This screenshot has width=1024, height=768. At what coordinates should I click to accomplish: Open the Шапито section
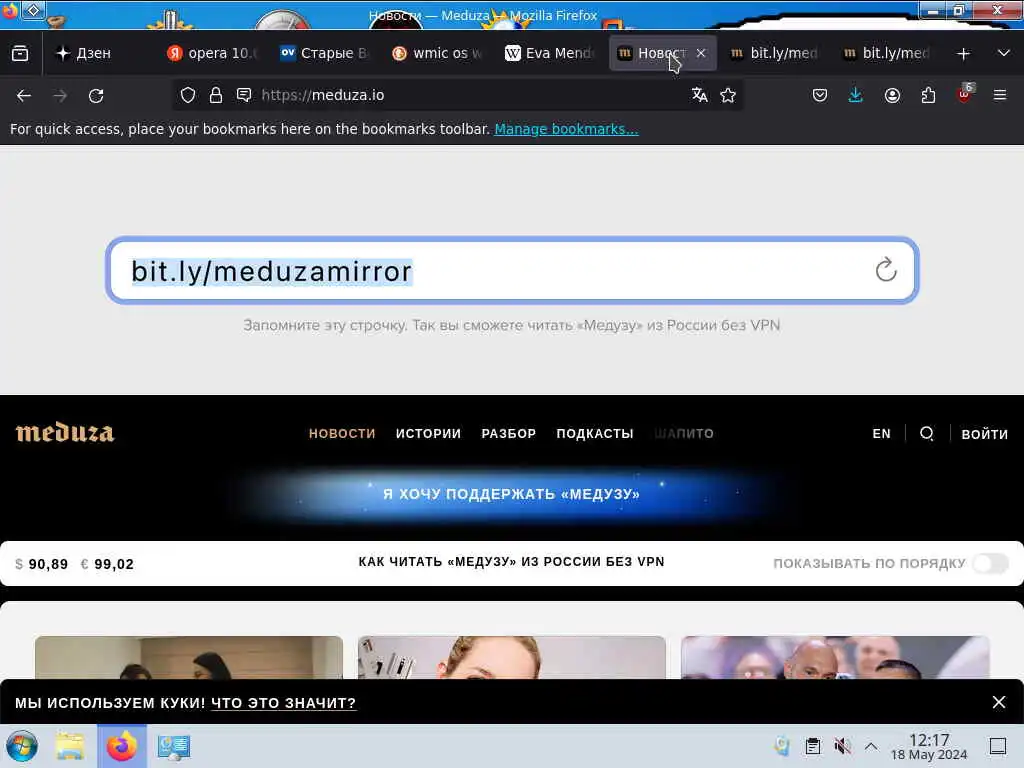pos(684,434)
